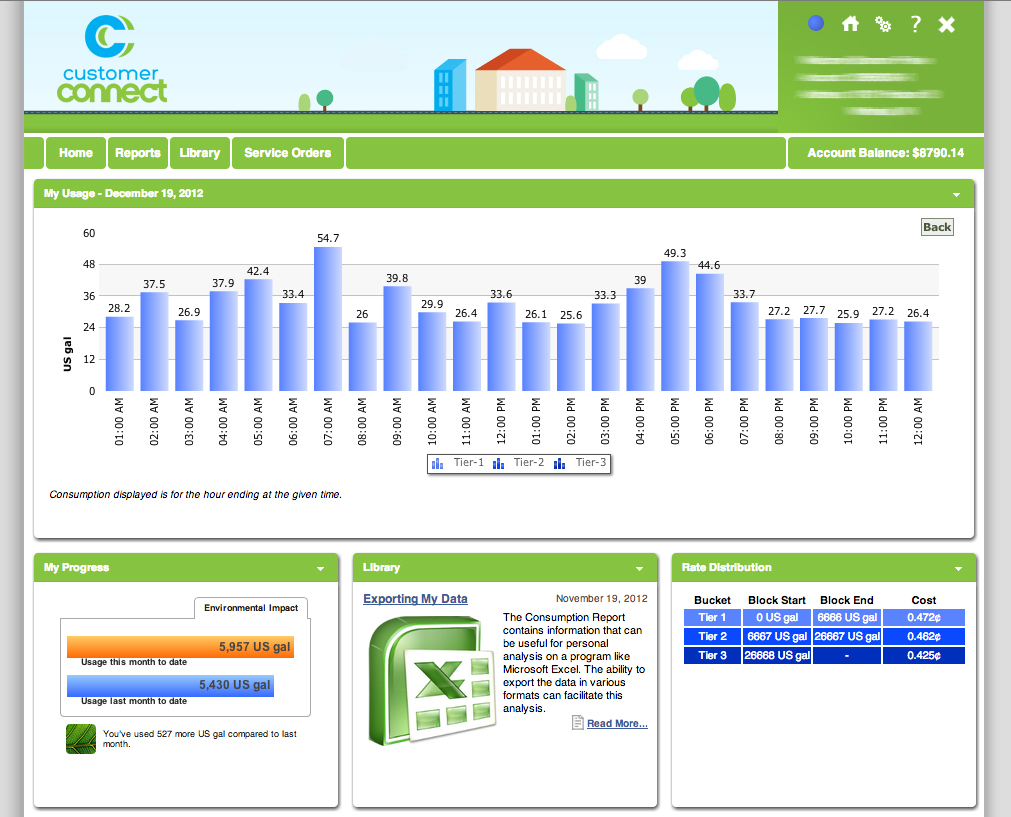Toggle Tier-2 series in chart legend
This screenshot has width=1011, height=817.
coord(519,463)
